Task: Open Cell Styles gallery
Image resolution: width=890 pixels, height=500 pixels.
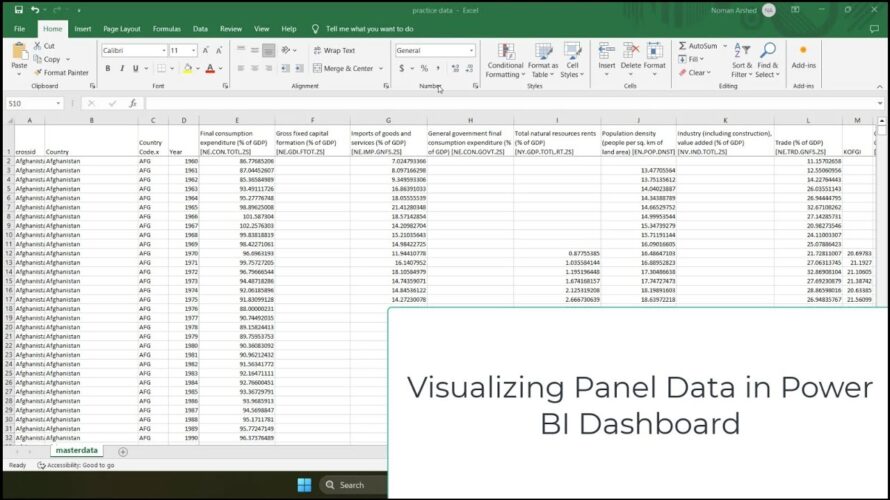Action: pyautogui.click(x=572, y=60)
